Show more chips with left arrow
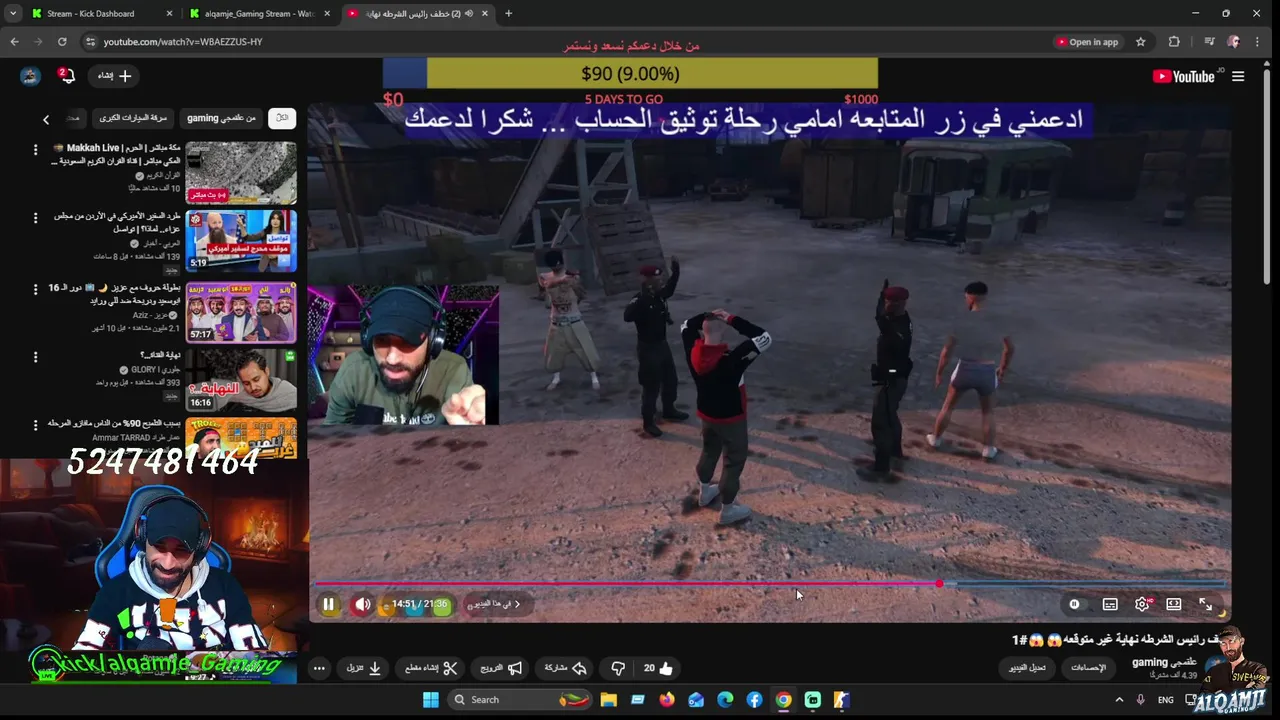Viewport: 1280px width, 720px height. (x=46, y=119)
